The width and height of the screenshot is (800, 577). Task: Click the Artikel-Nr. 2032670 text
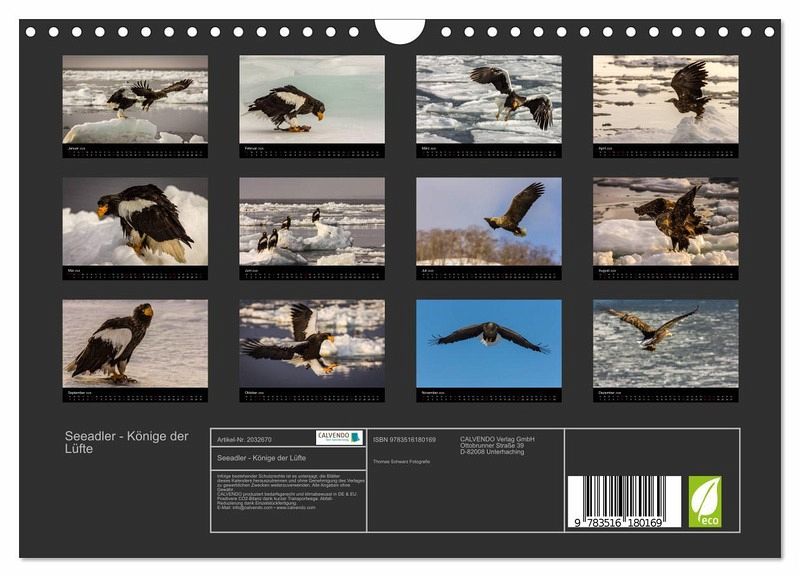point(244,439)
